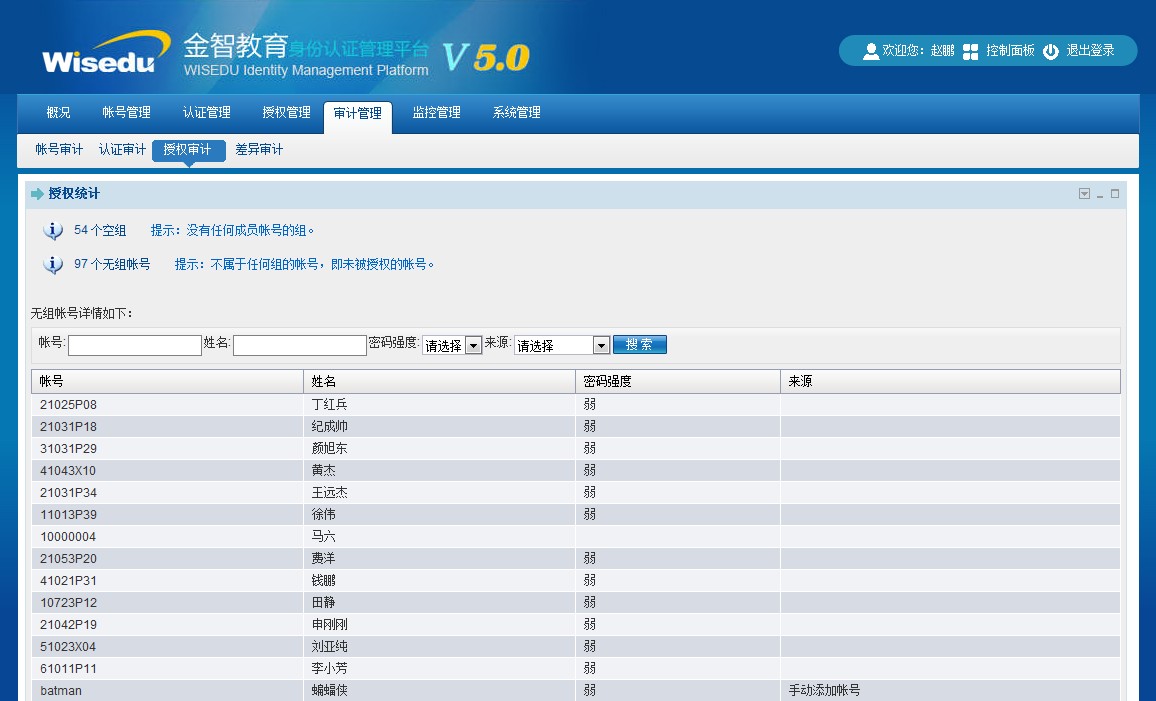Click the info icon next to 54个空组
1156x701 pixels.
[x=53, y=231]
